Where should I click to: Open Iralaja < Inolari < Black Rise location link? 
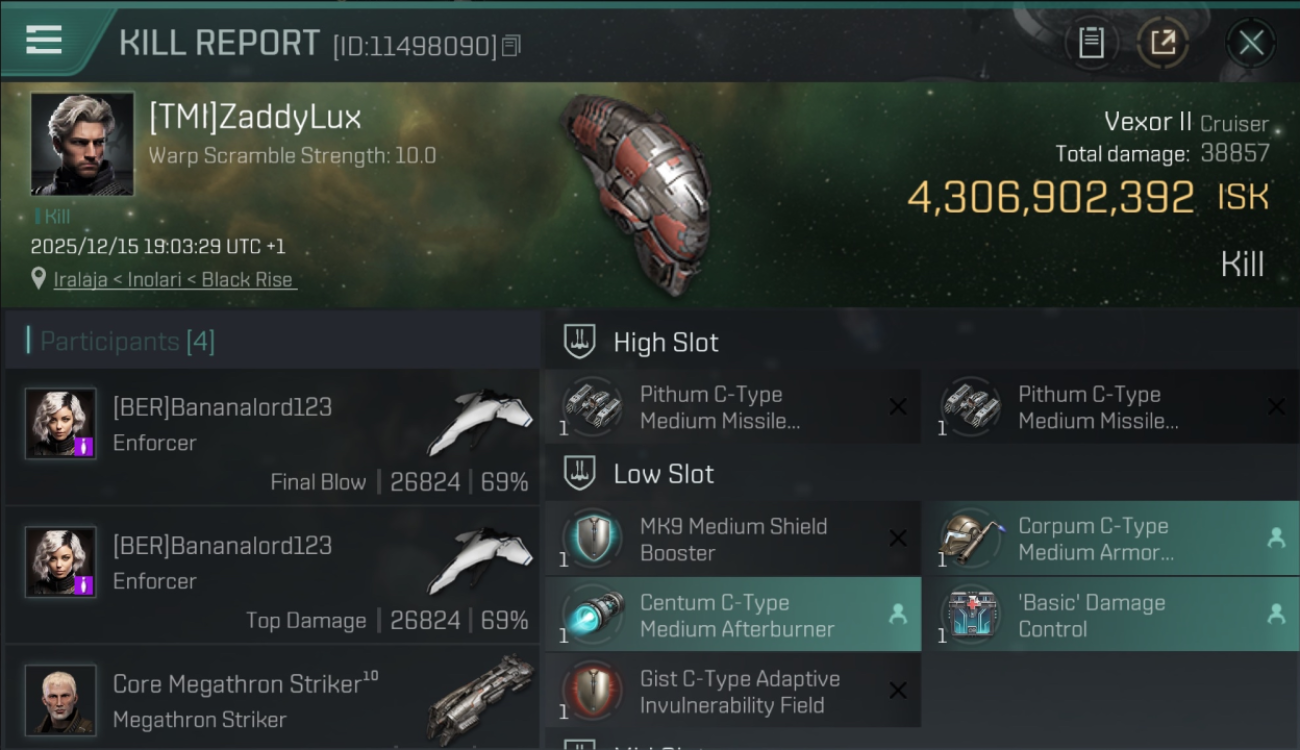(x=175, y=280)
